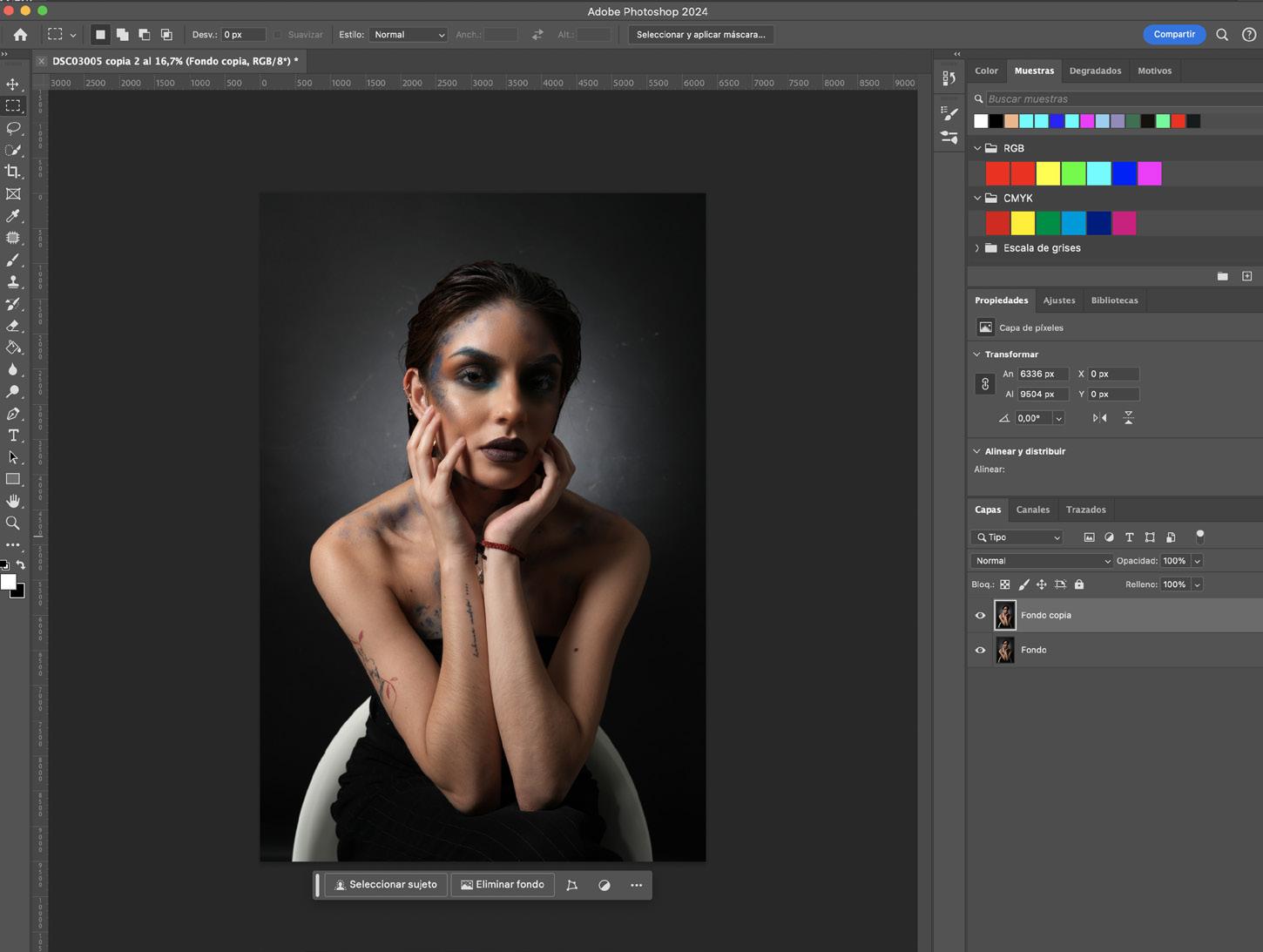Click the Compartir button
The width and height of the screenshot is (1263, 952).
pyautogui.click(x=1173, y=35)
